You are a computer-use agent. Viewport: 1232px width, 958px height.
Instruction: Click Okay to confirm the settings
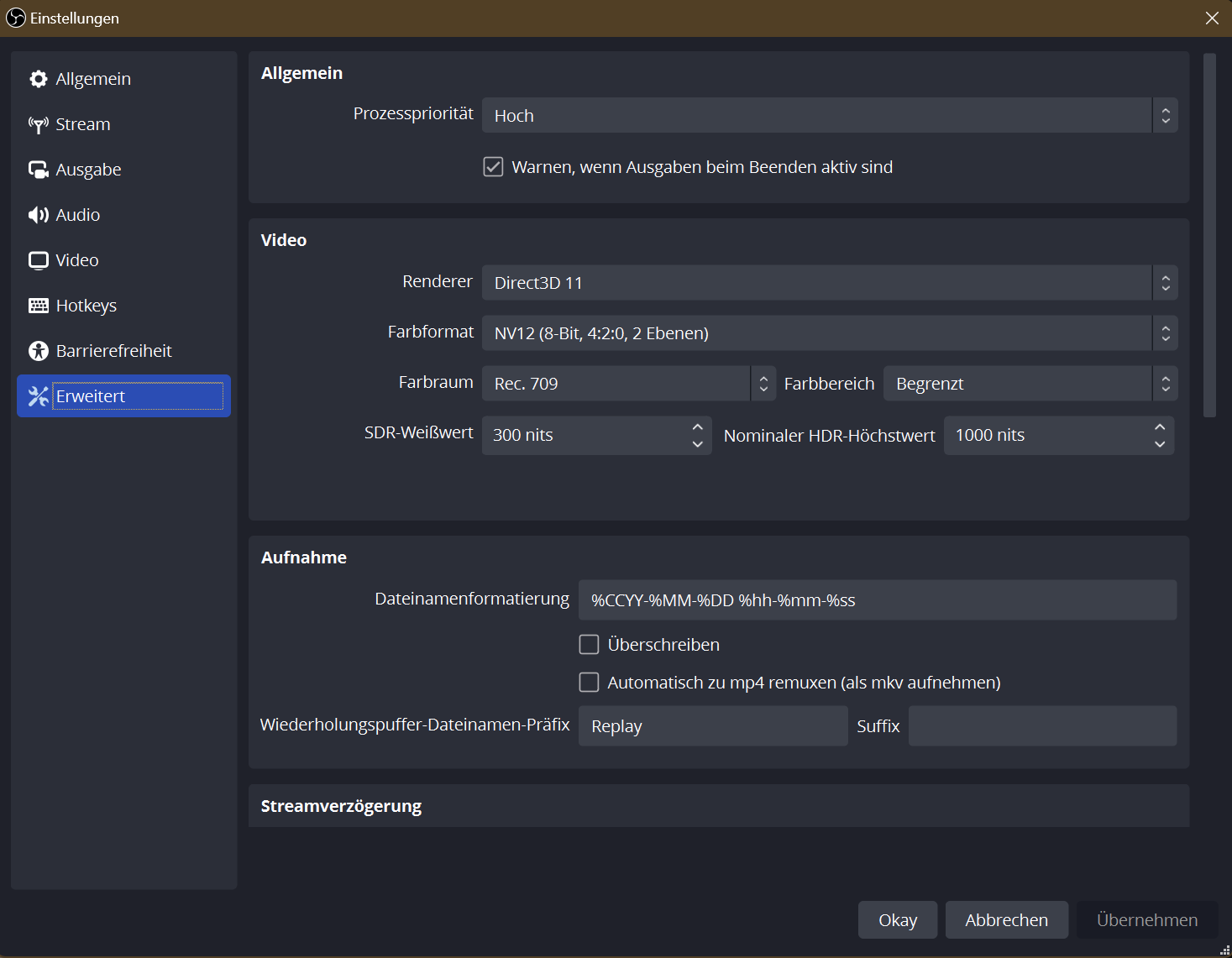tap(898, 920)
